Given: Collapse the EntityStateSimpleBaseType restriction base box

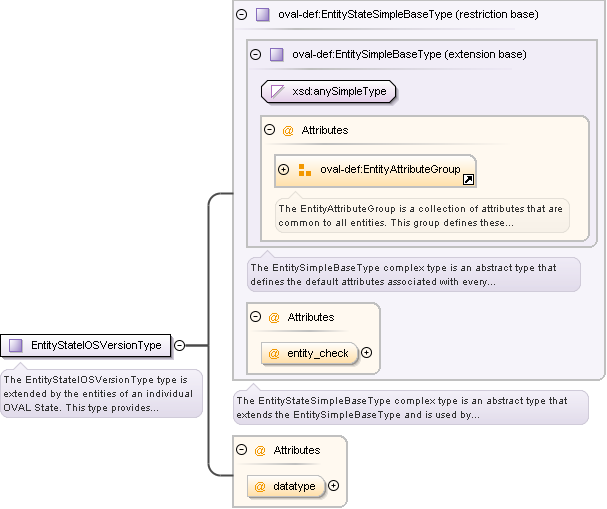Looking at the screenshot, I should coord(241,15).
